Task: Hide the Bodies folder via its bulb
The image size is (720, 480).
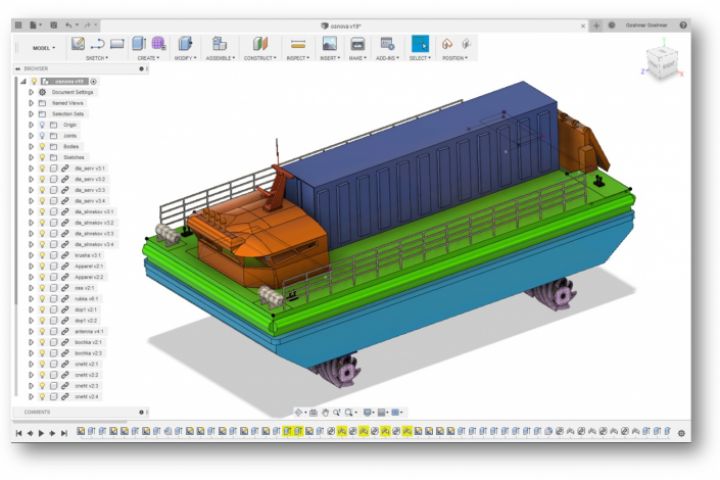Action: 42,147
